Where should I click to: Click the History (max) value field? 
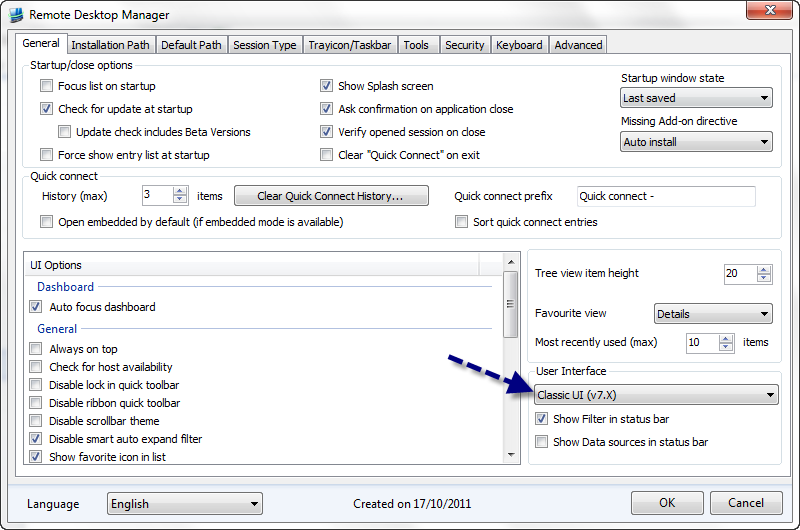(x=157, y=195)
